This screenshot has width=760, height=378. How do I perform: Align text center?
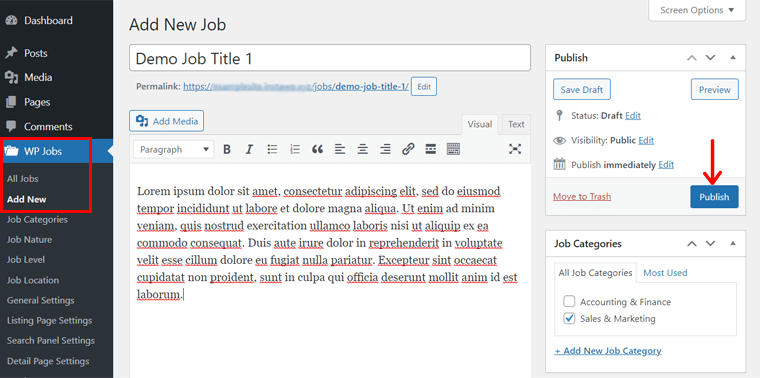(363, 149)
